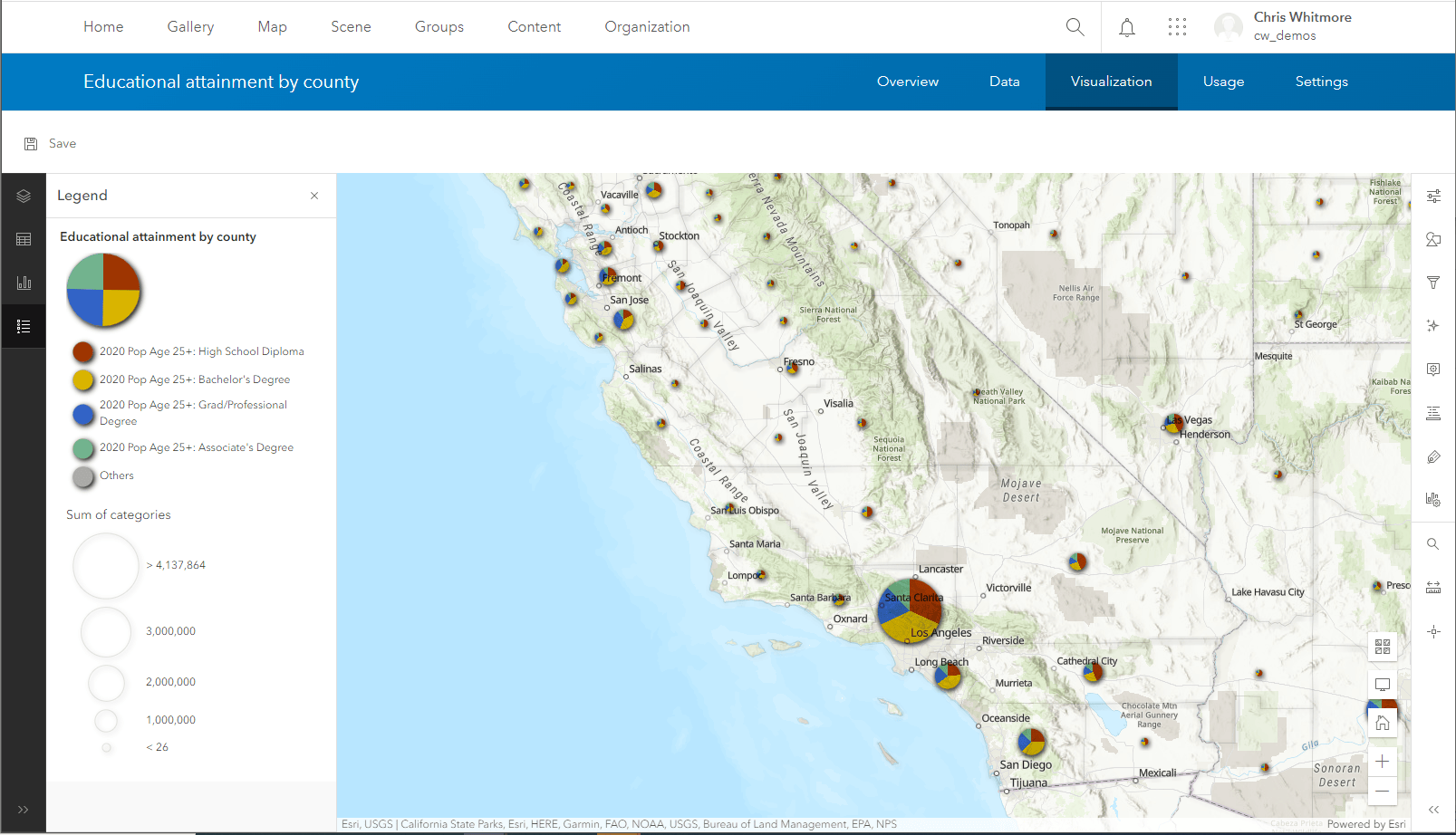Return map to Home extent
The width and height of the screenshot is (1456, 835).
point(1383,722)
